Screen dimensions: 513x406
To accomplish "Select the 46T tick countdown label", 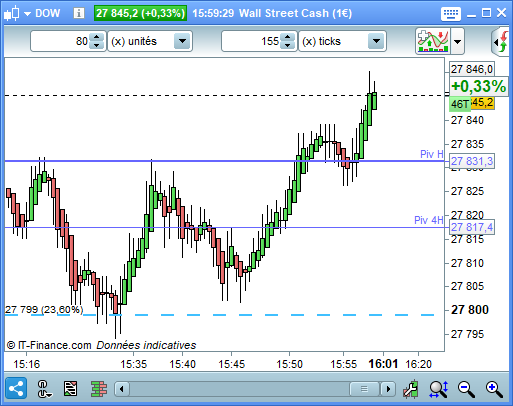I will [x=460, y=104].
